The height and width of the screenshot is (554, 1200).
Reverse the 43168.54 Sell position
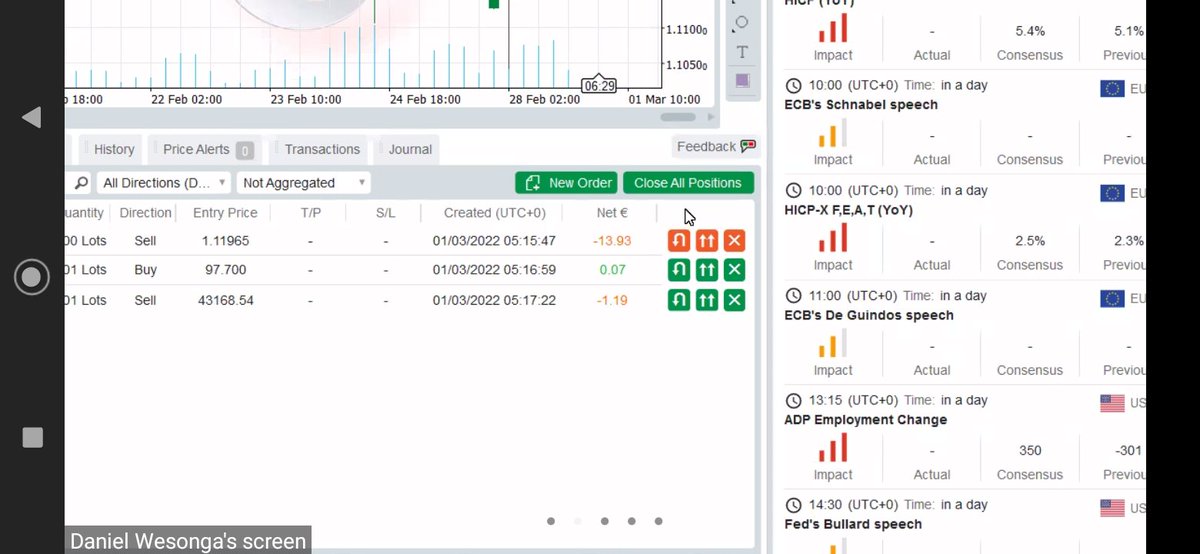(679, 300)
